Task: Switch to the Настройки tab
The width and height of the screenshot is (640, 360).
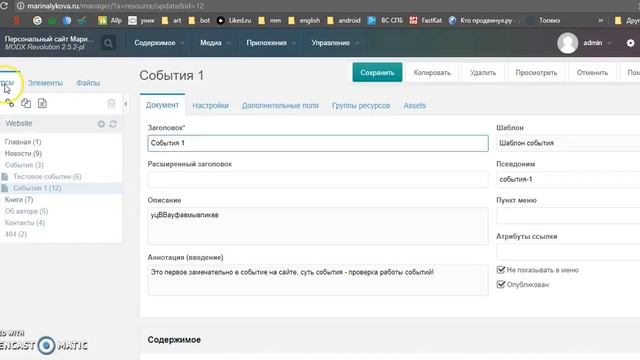Action: coord(210,105)
